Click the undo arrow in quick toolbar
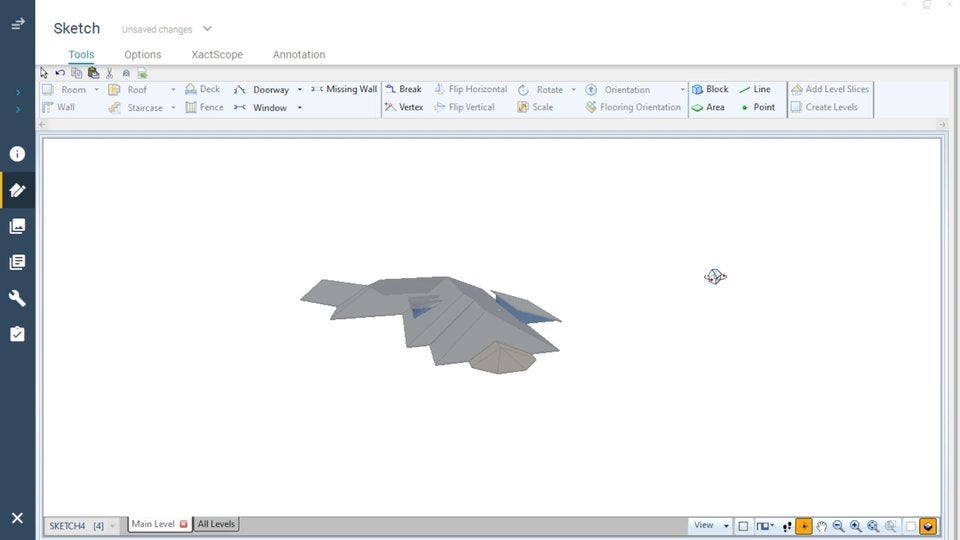 point(60,73)
